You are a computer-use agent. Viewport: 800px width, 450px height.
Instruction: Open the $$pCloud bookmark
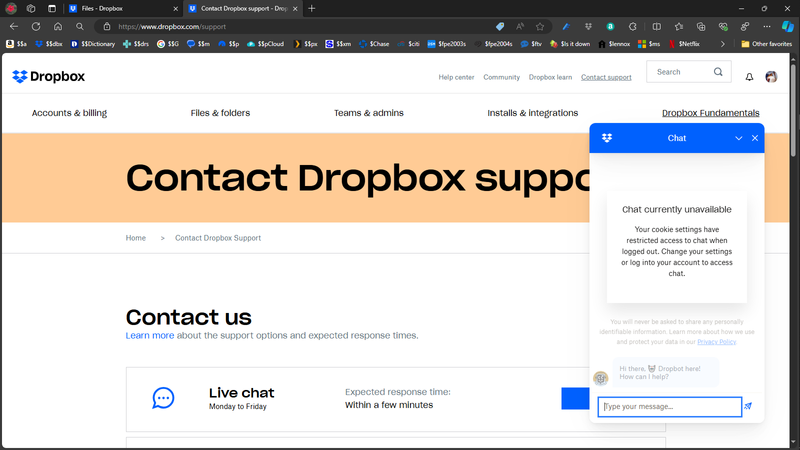[265, 44]
